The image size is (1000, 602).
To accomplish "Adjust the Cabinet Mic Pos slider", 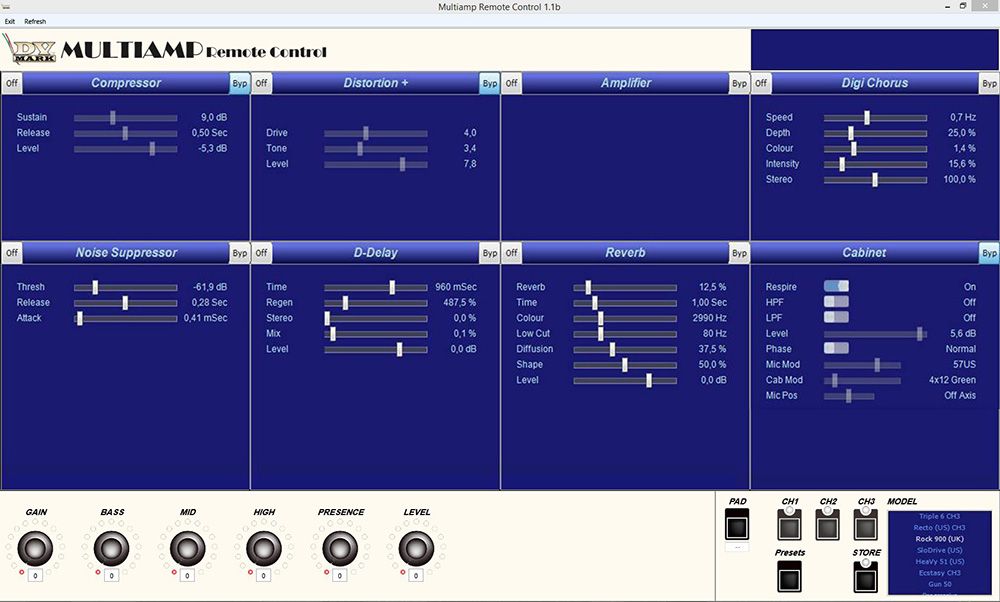I will click(849, 396).
